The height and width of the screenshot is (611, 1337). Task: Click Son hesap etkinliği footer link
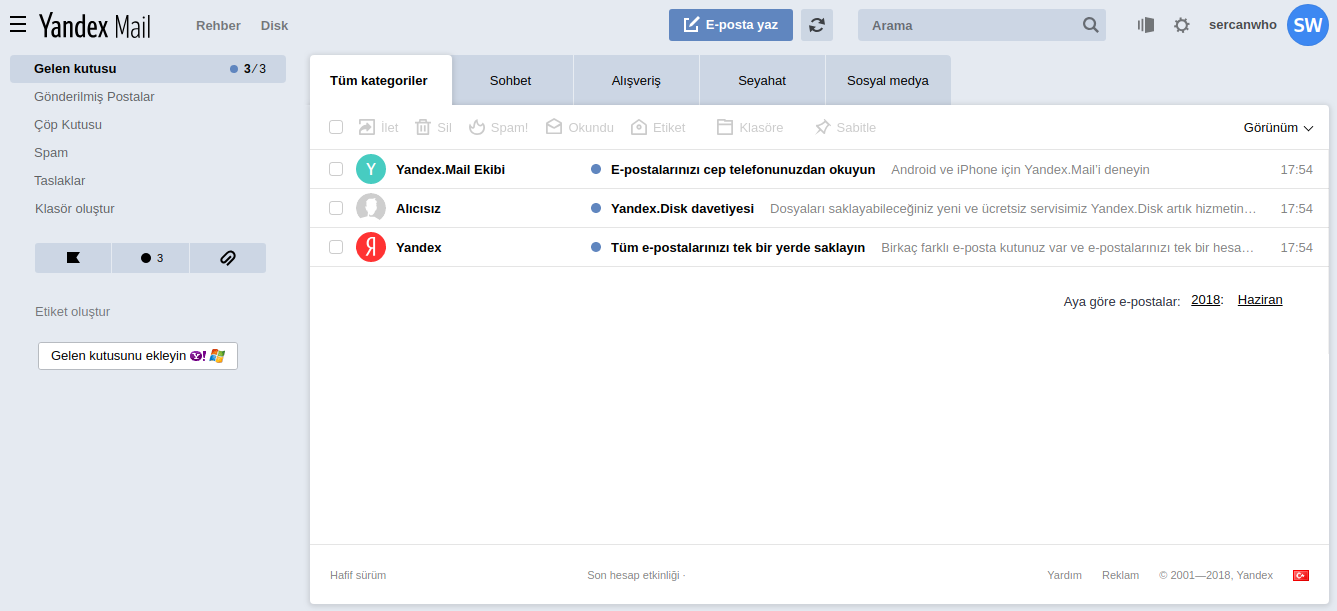click(633, 575)
